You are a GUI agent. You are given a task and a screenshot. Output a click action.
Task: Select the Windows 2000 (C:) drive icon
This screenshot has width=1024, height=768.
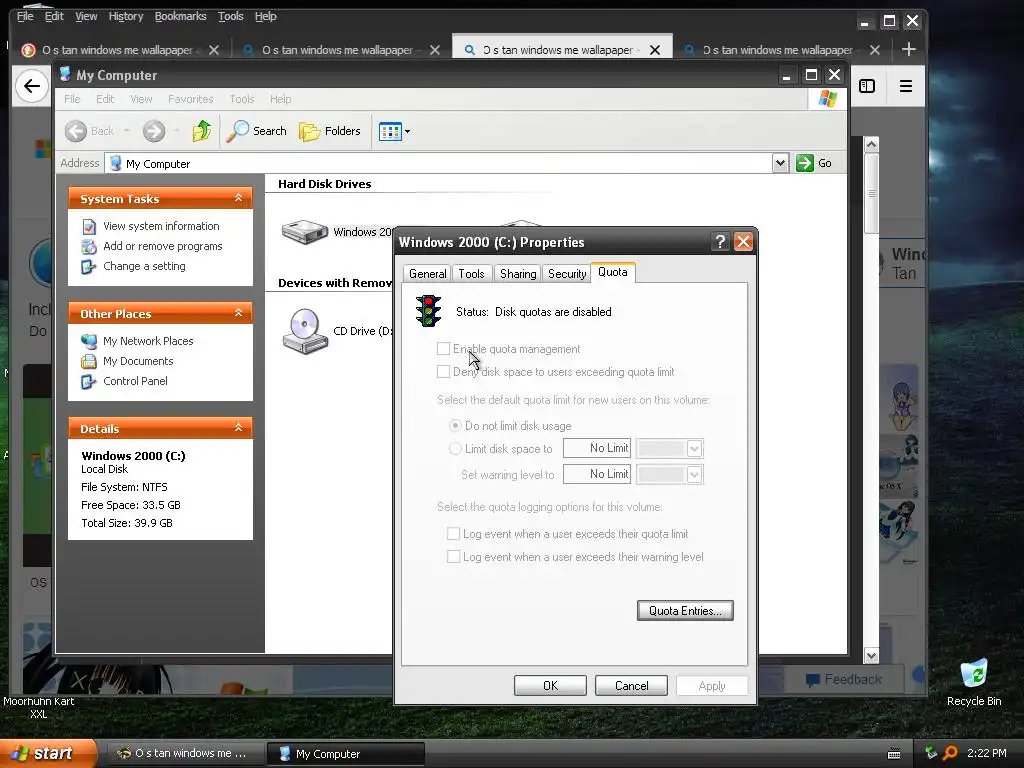coord(304,232)
